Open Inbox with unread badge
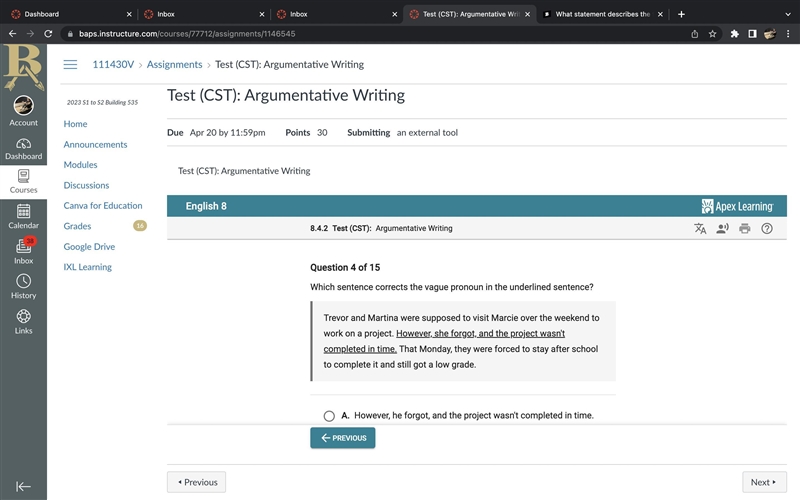This screenshot has width=800, height=500. (x=23, y=251)
